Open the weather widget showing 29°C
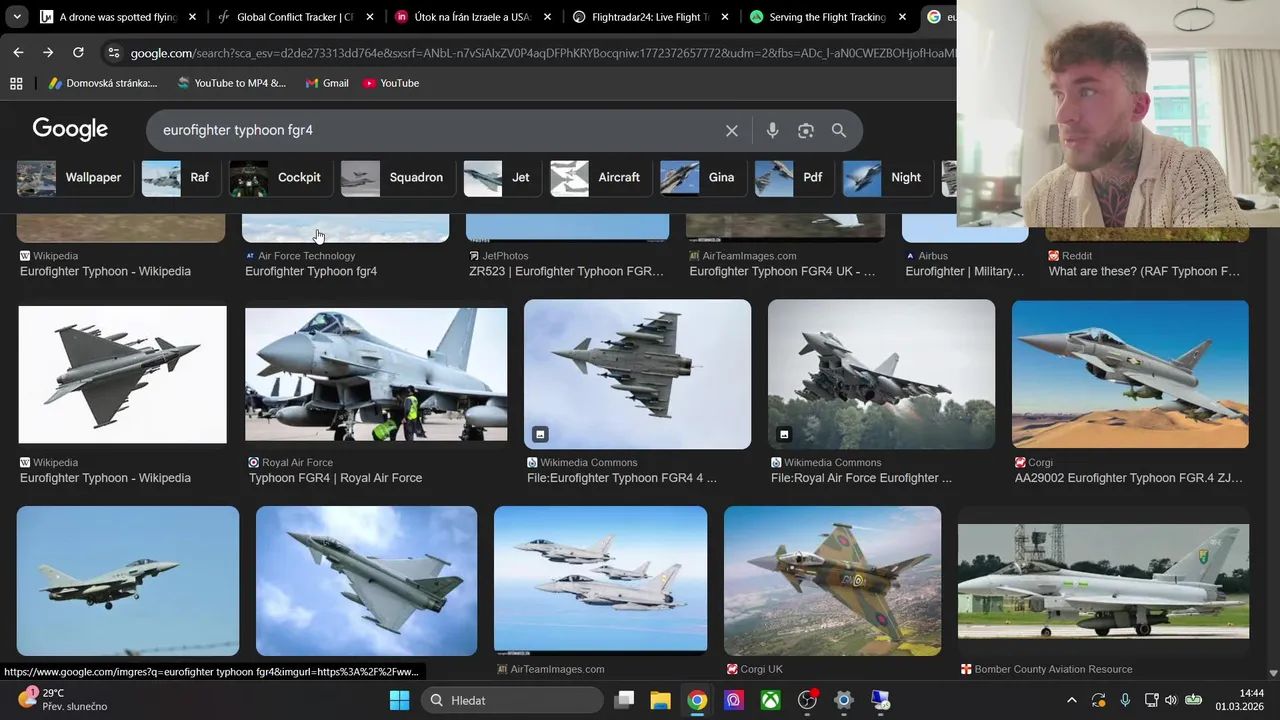Screen dimensions: 1280x720 pyautogui.click(x=62, y=699)
